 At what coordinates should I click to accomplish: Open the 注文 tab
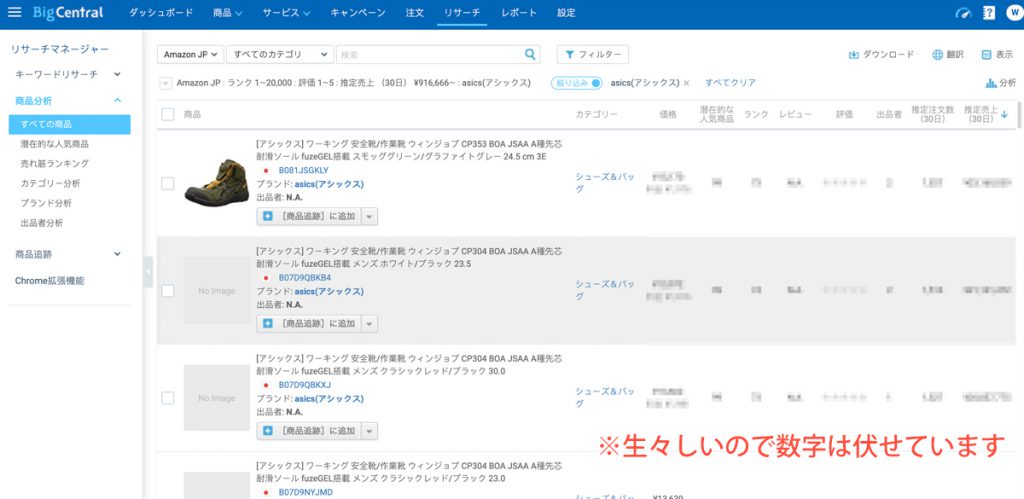415,13
